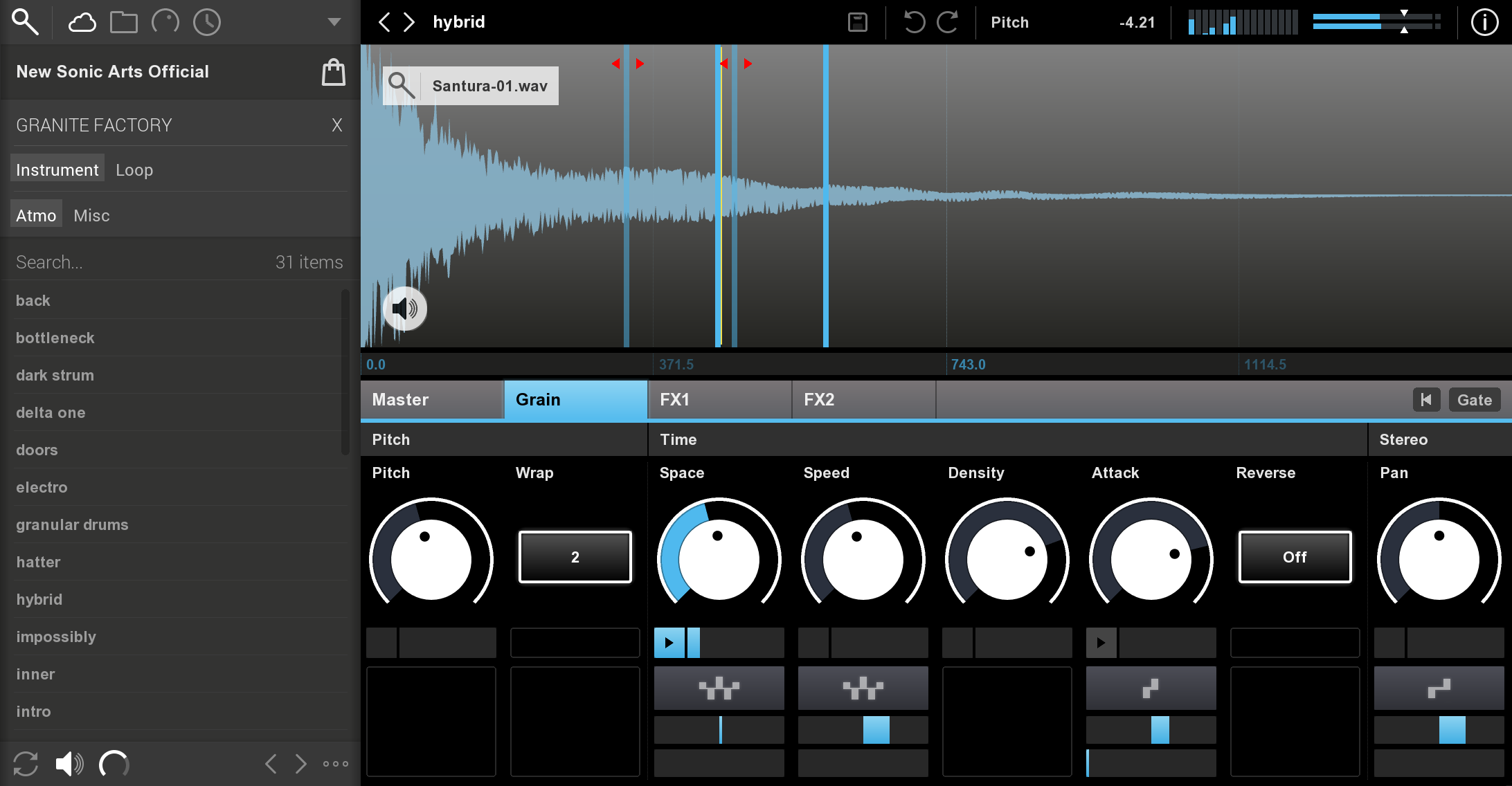Open the Attack modulation shape selector
This screenshot has height=786, width=1512.
click(1151, 688)
